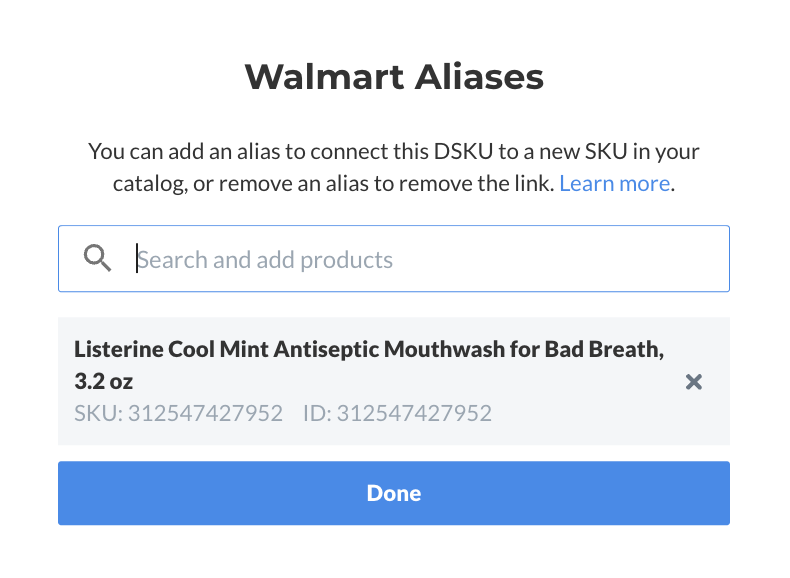The width and height of the screenshot is (790, 578).
Task: Select the Listerine Cool Mint product title
Action: [369, 365]
